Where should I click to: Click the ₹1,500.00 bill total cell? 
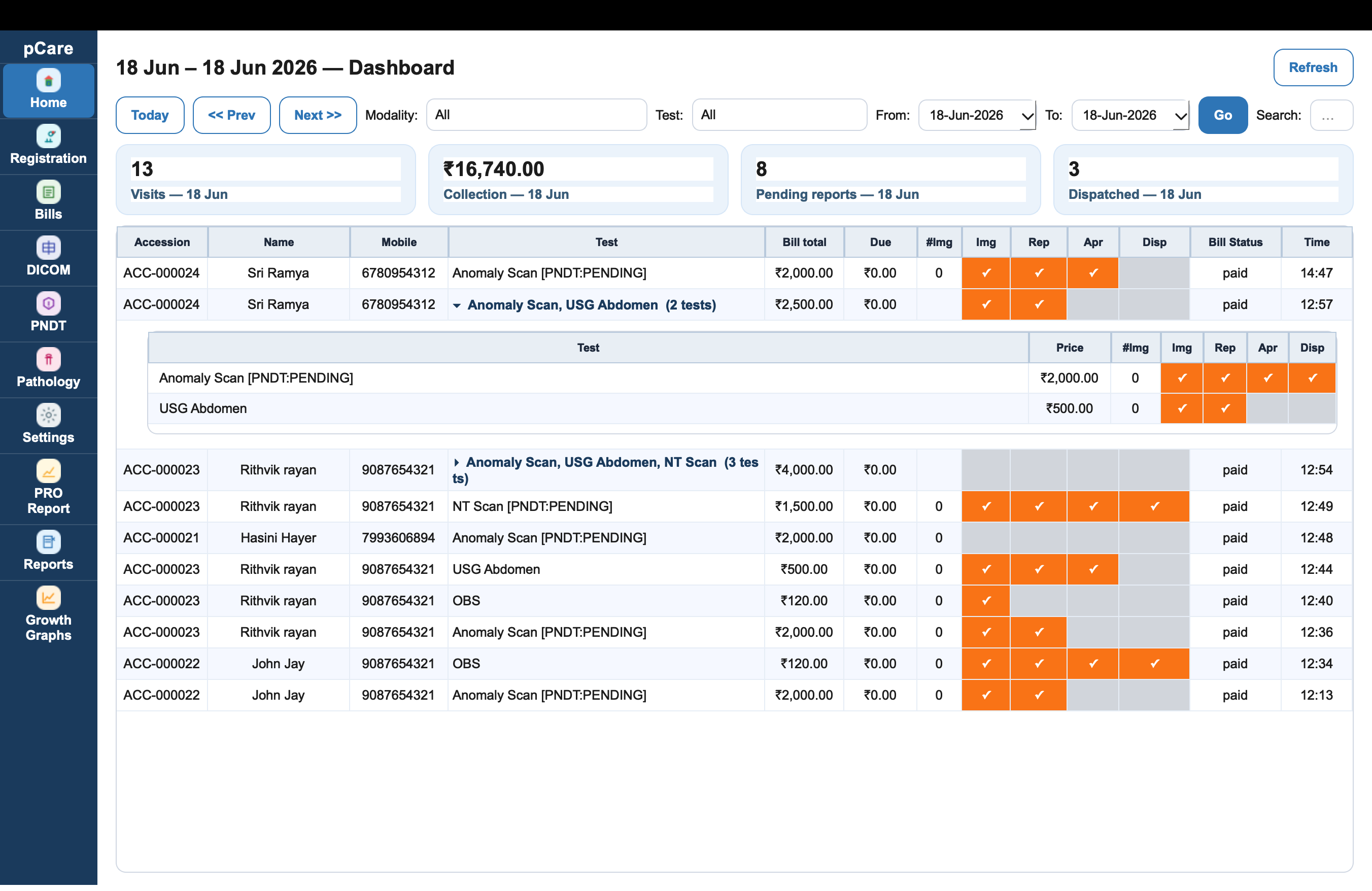tap(804, 506)
